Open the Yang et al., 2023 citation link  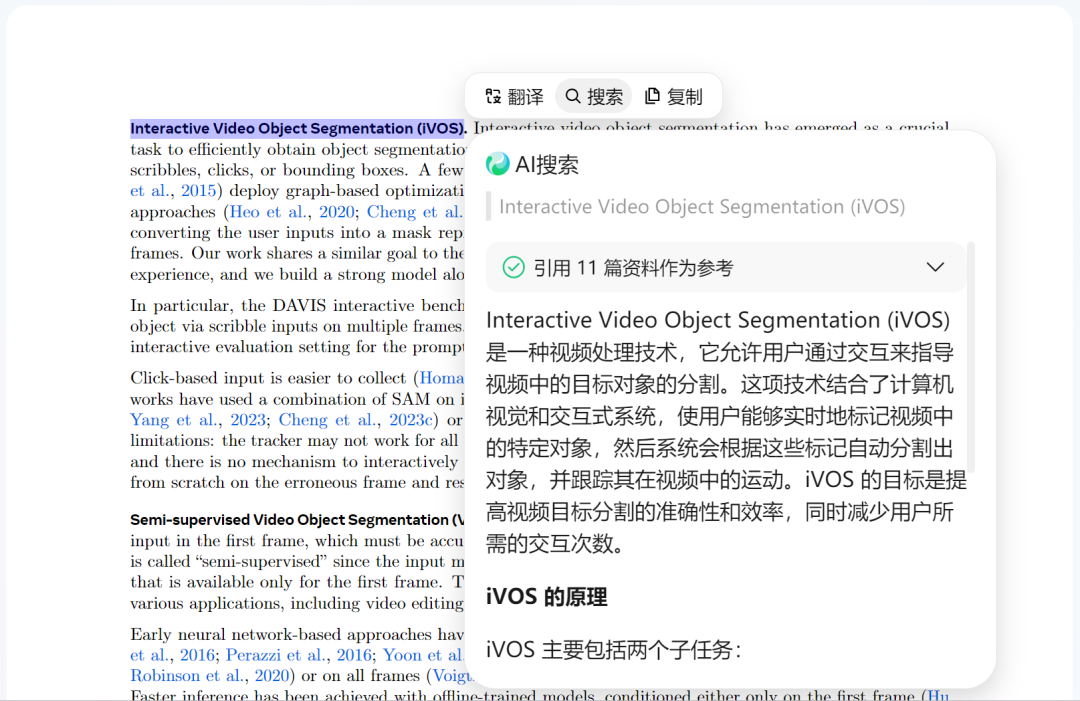(x=197, y=420)
